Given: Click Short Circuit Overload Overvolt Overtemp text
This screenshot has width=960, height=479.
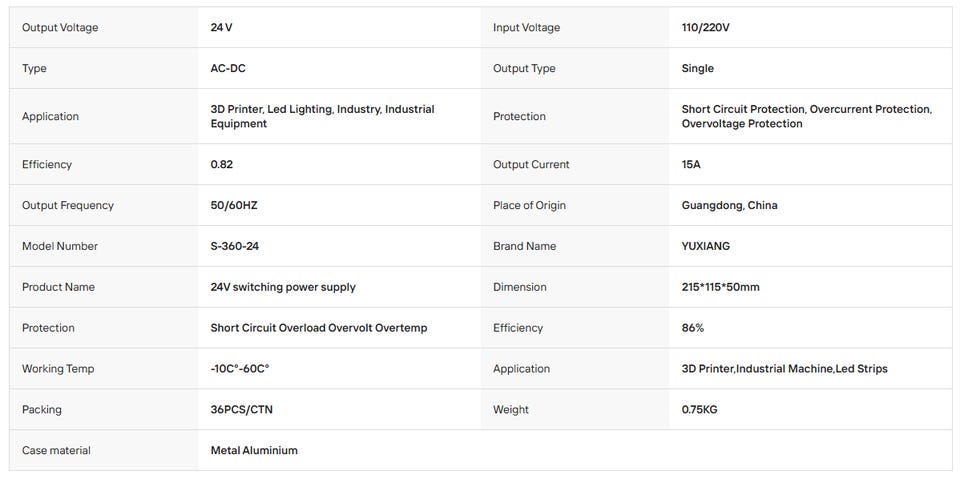Looking at the screenshot, I should tap(319, 328).
